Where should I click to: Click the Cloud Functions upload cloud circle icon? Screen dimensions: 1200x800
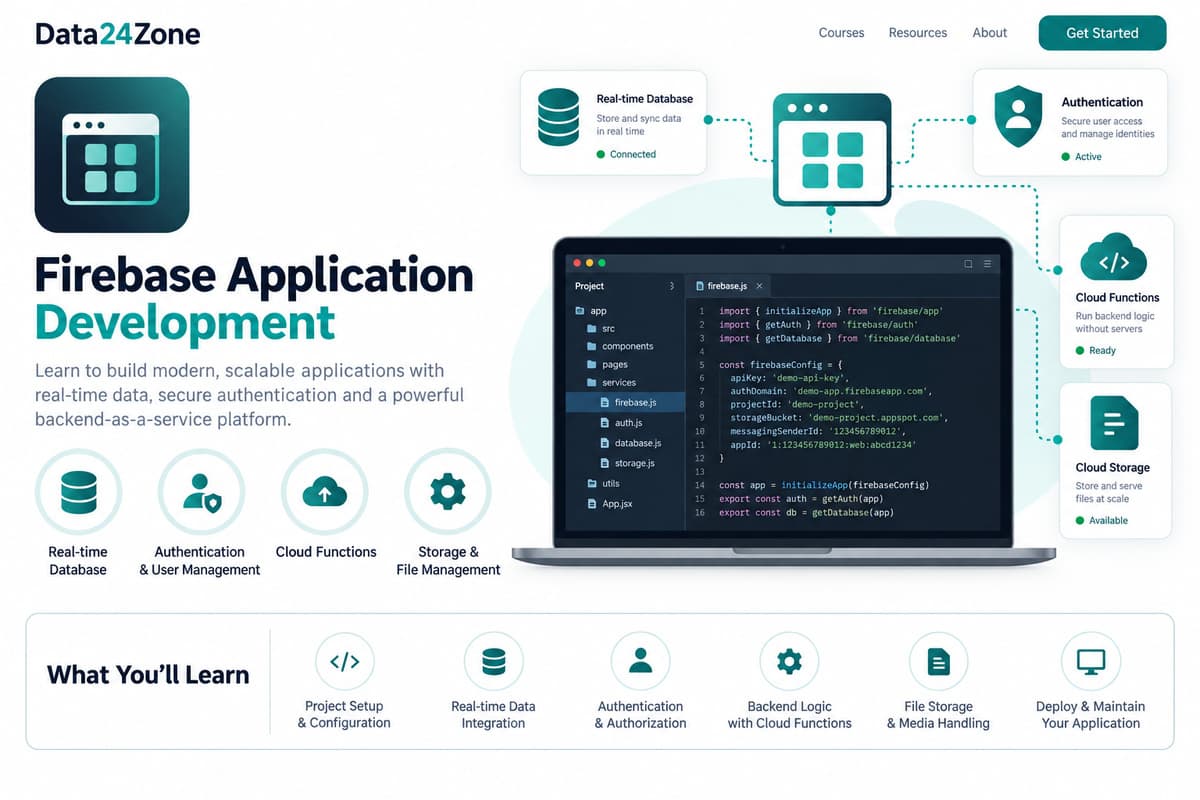pos(324,492)
